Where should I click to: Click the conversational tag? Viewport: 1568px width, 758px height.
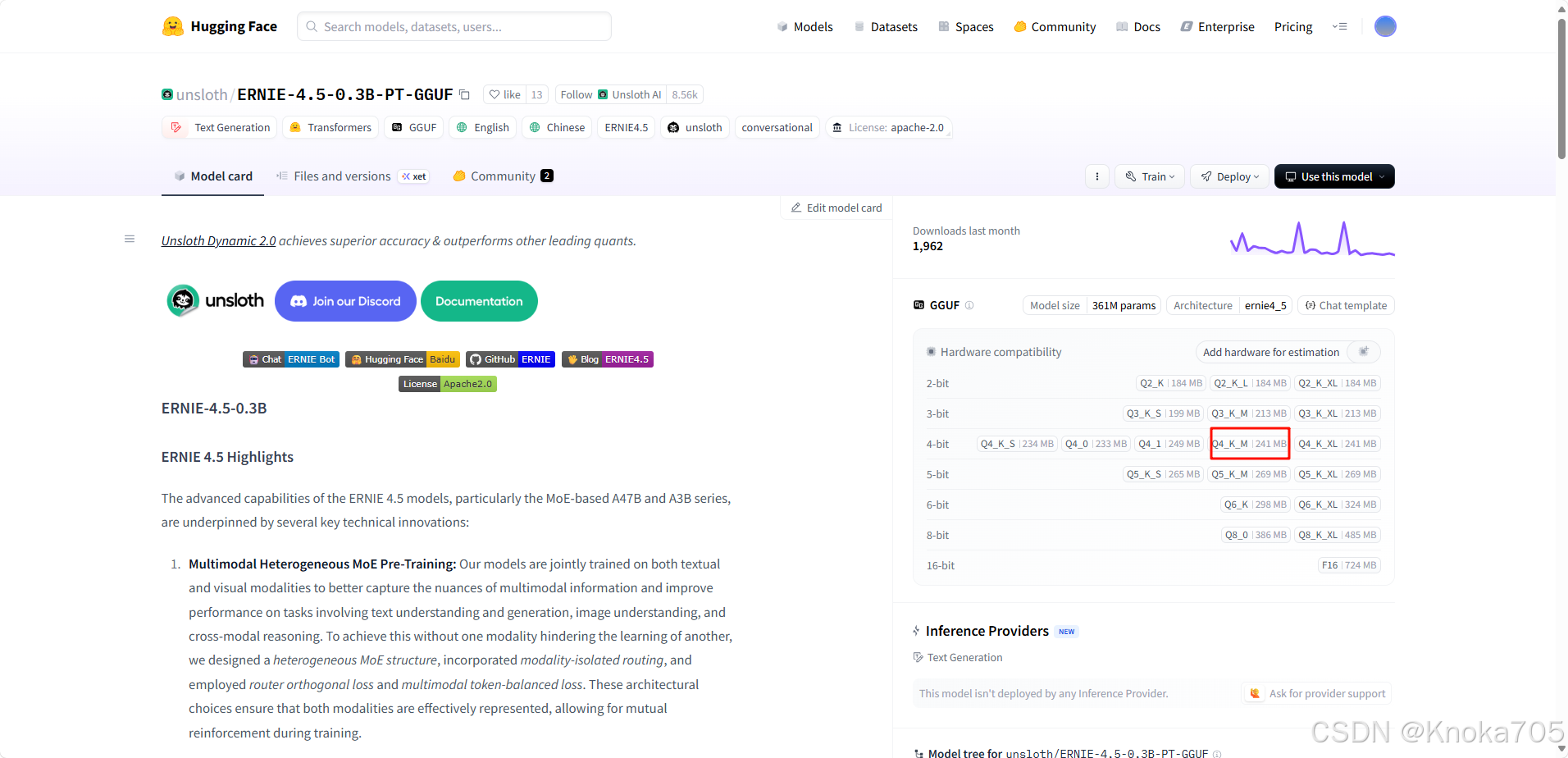click(777, 127)
